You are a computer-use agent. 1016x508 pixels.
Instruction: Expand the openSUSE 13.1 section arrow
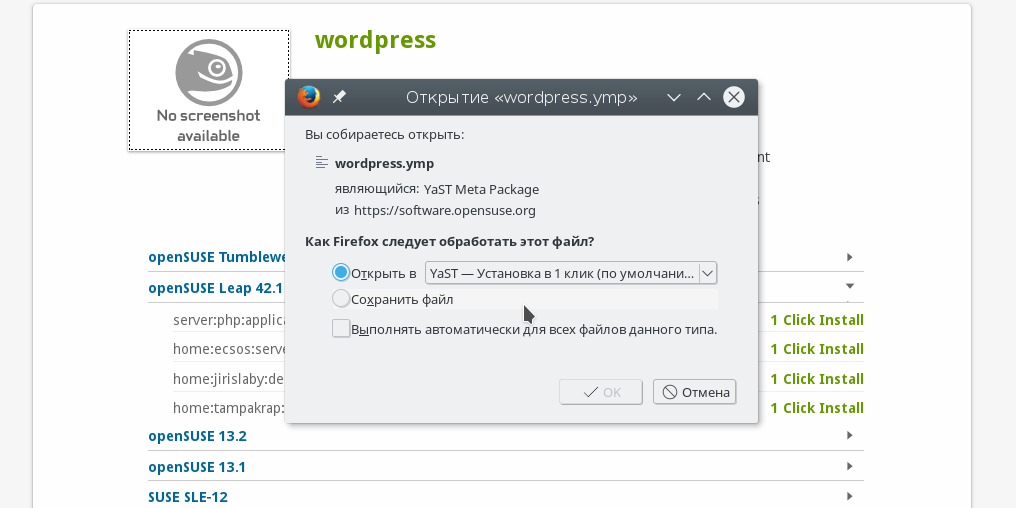(x=849, y=467)
